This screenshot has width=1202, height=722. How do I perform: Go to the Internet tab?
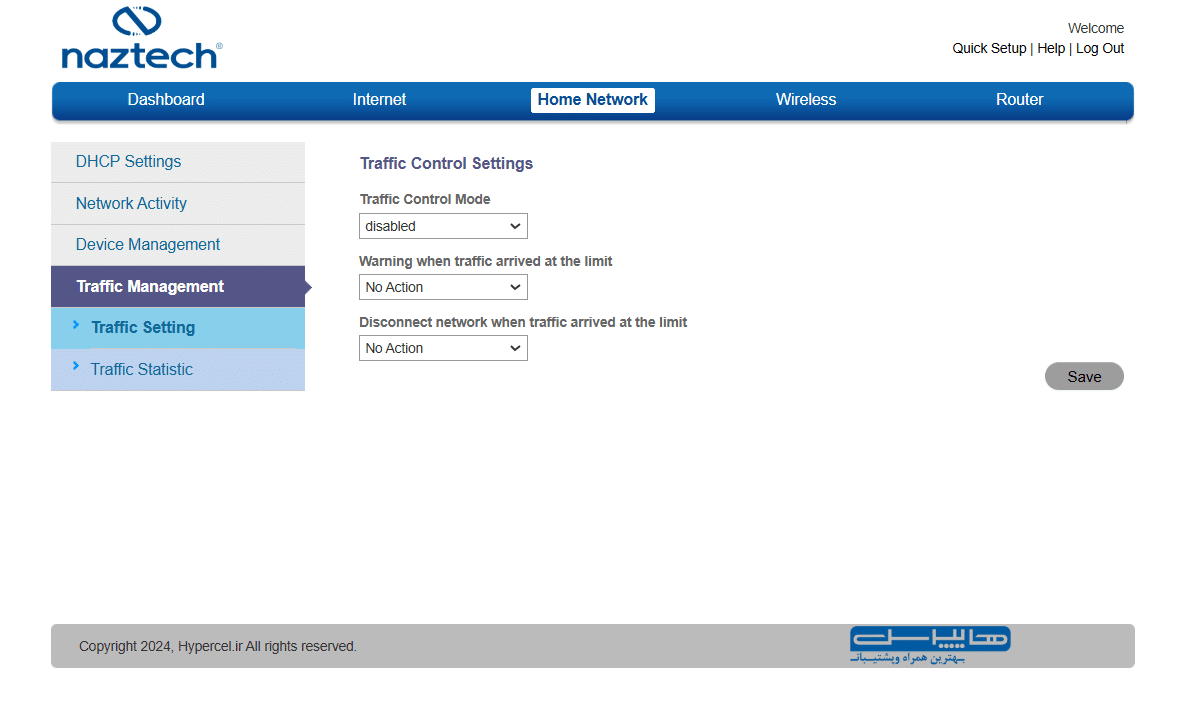point(379,100)
